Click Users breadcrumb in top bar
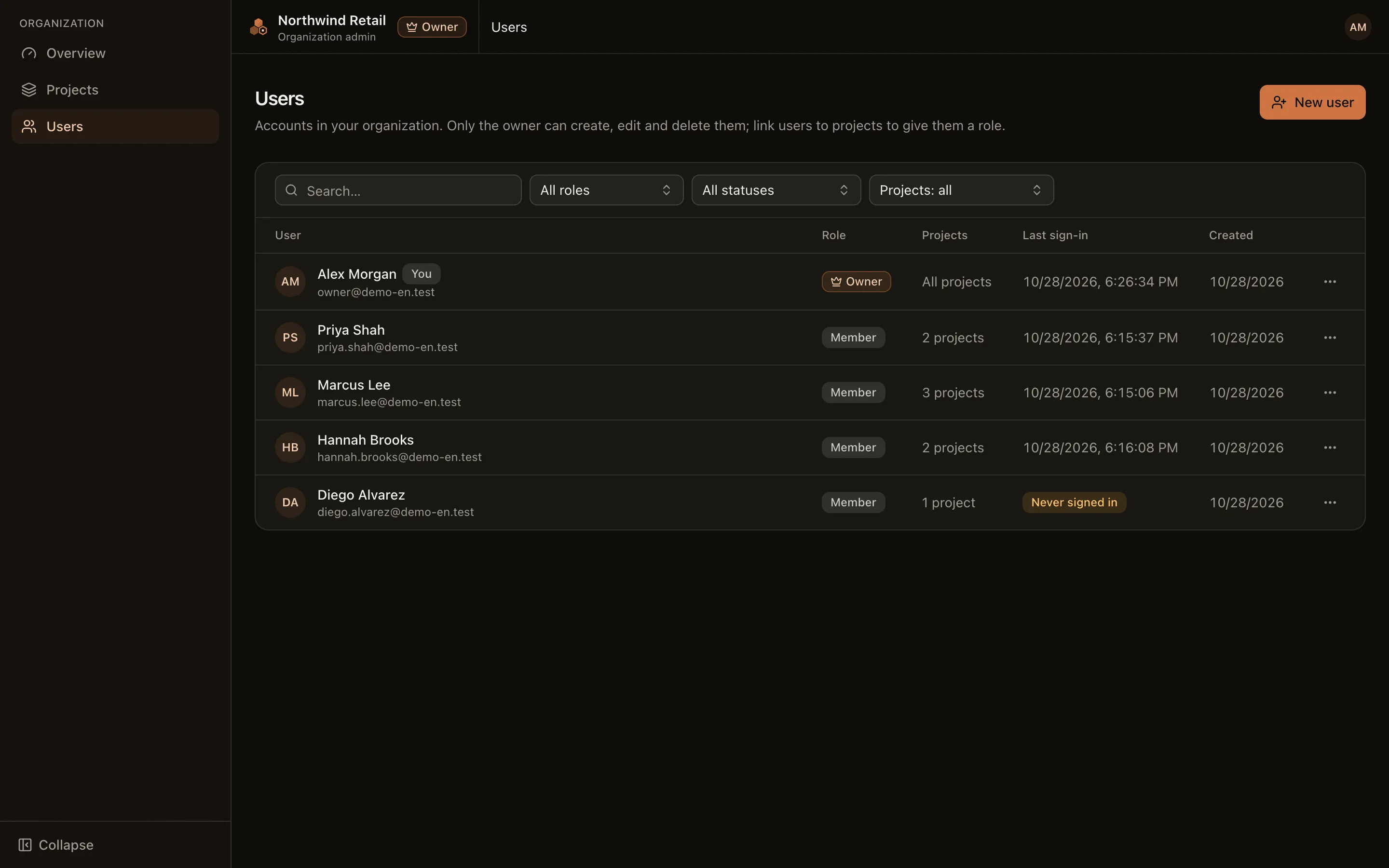The height and width of the screenshot is (868, 1389). 508,27
